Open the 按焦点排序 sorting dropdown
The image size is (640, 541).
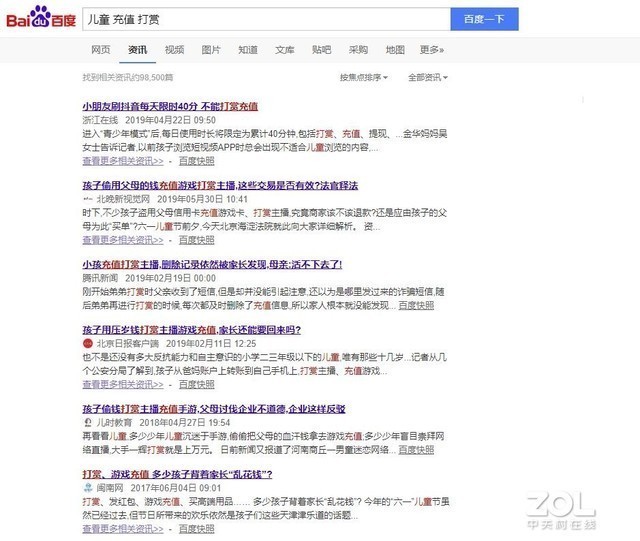pos(365,77)
